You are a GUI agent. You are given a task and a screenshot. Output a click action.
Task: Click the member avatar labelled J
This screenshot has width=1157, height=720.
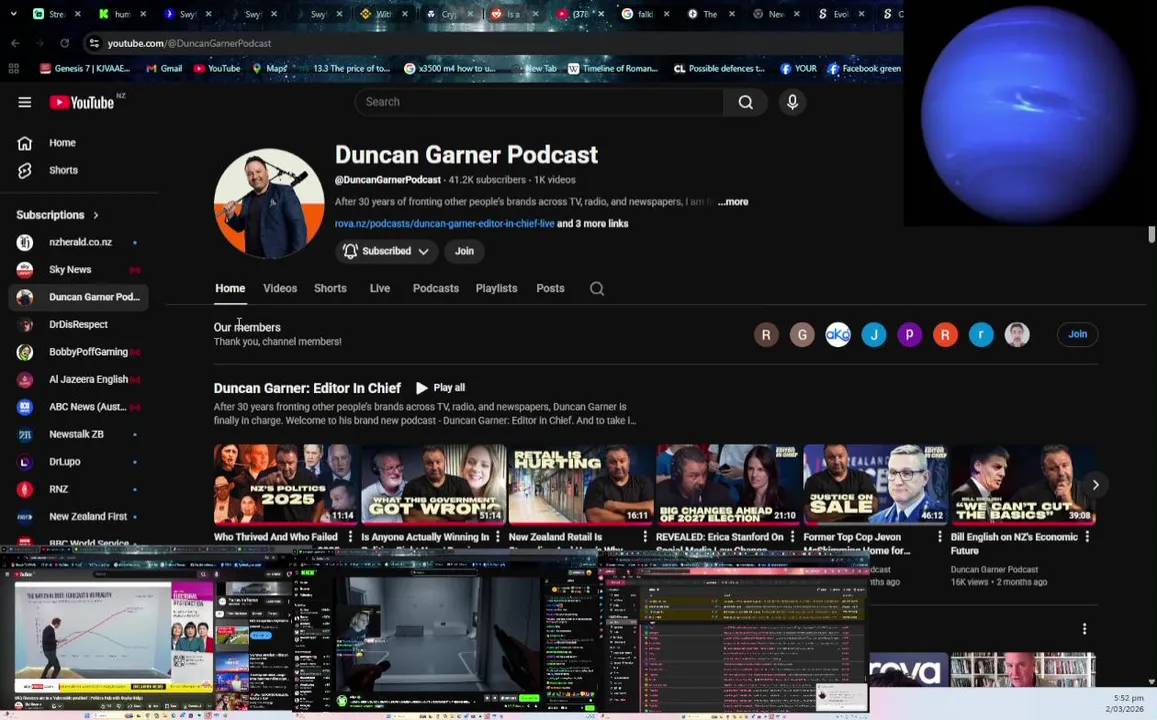click(874, 334)
